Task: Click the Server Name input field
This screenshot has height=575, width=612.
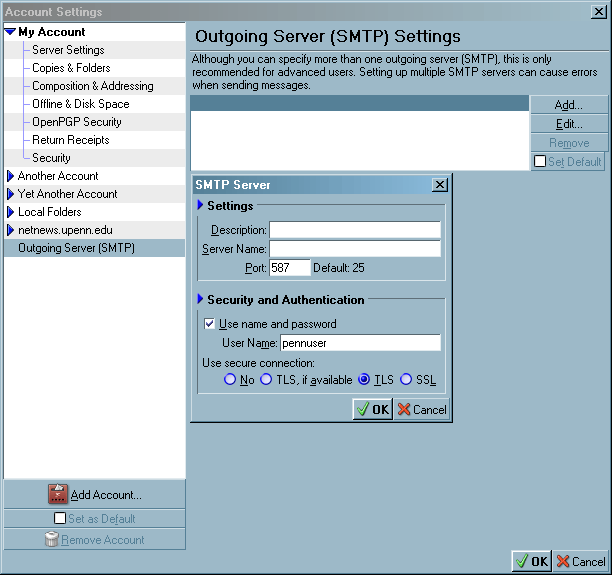Action: click(354, 249)
